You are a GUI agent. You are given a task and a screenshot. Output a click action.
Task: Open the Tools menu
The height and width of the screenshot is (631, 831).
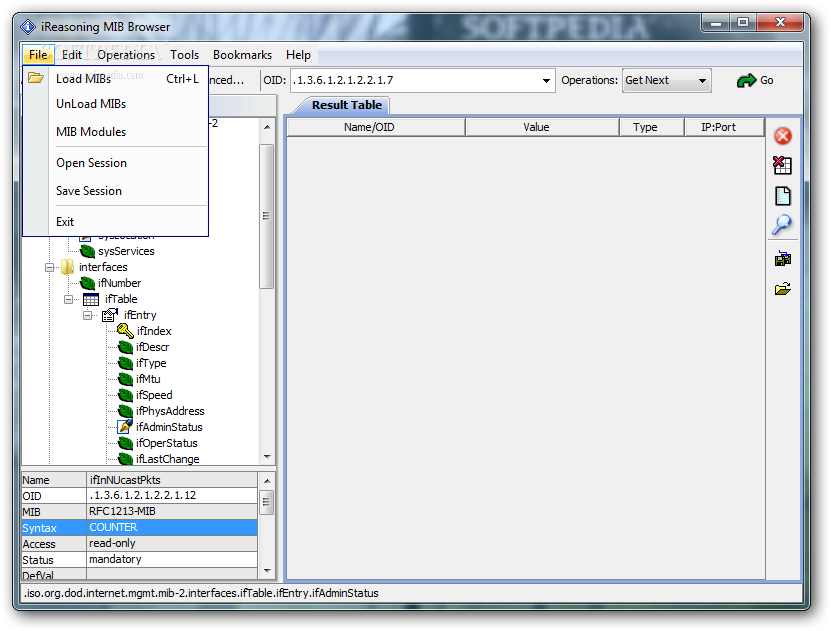[184, 55]
